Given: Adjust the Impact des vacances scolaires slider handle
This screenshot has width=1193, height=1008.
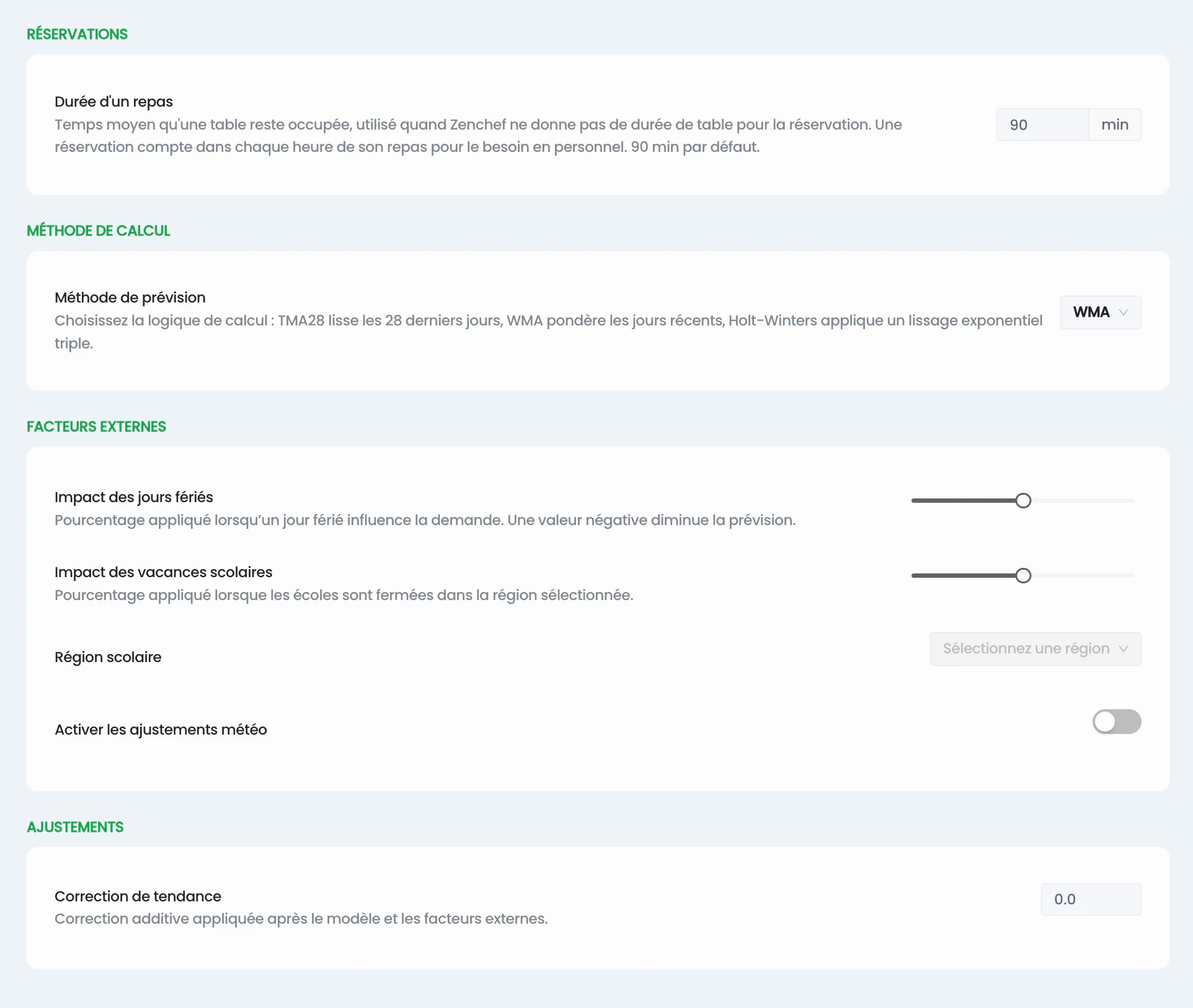Looking at the screenshot, I should click(x=1023, y=575).
